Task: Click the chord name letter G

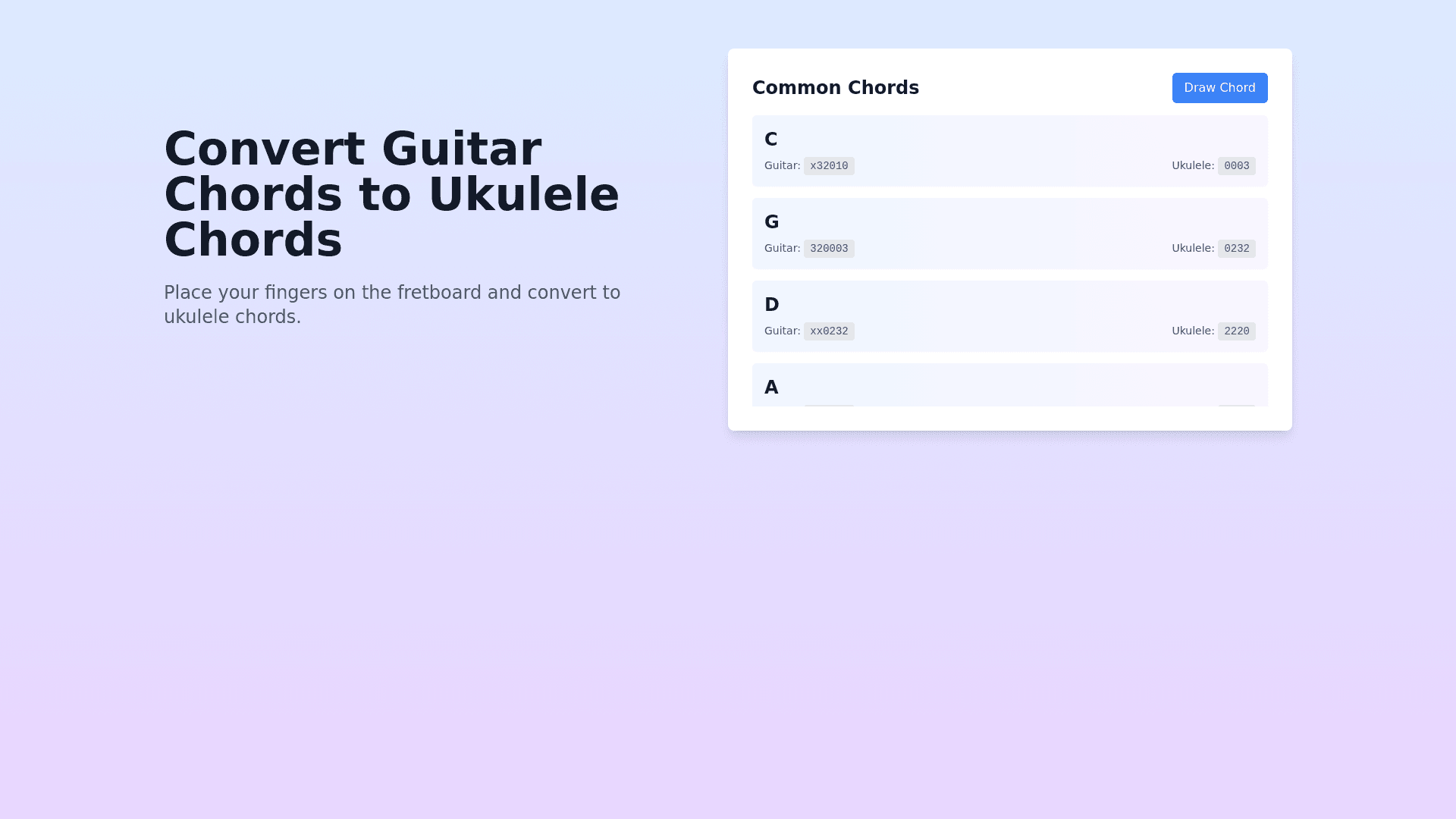Action: pyautogui.click(x=771, y=222)
